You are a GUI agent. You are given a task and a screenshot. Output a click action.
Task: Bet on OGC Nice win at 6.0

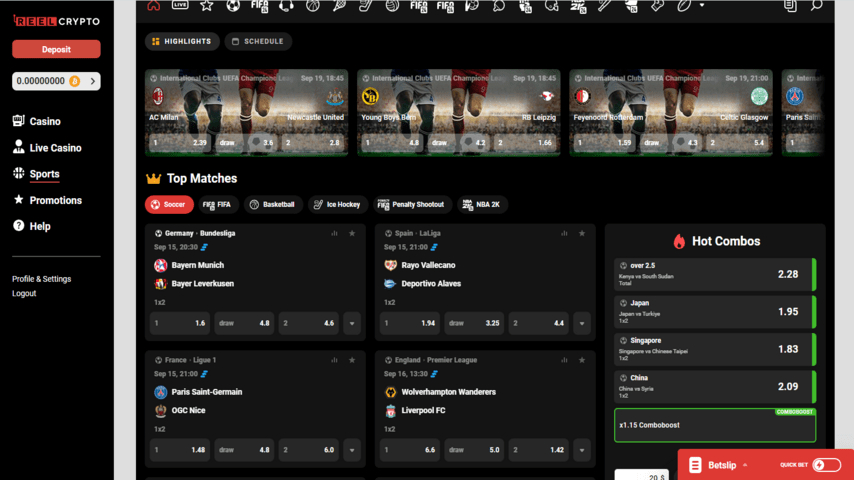[x=309, y=450]
